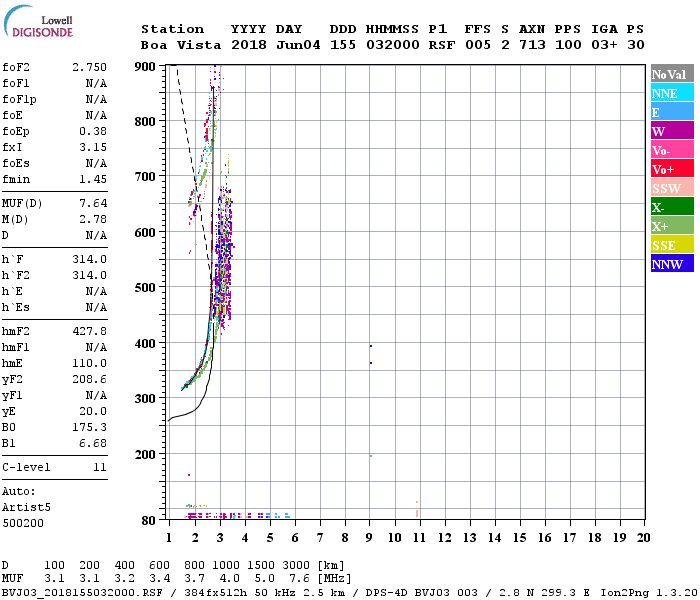Click the hmF2 value 427.8
The height and width of the screenshot is (600, 700).
pos(89,331)
